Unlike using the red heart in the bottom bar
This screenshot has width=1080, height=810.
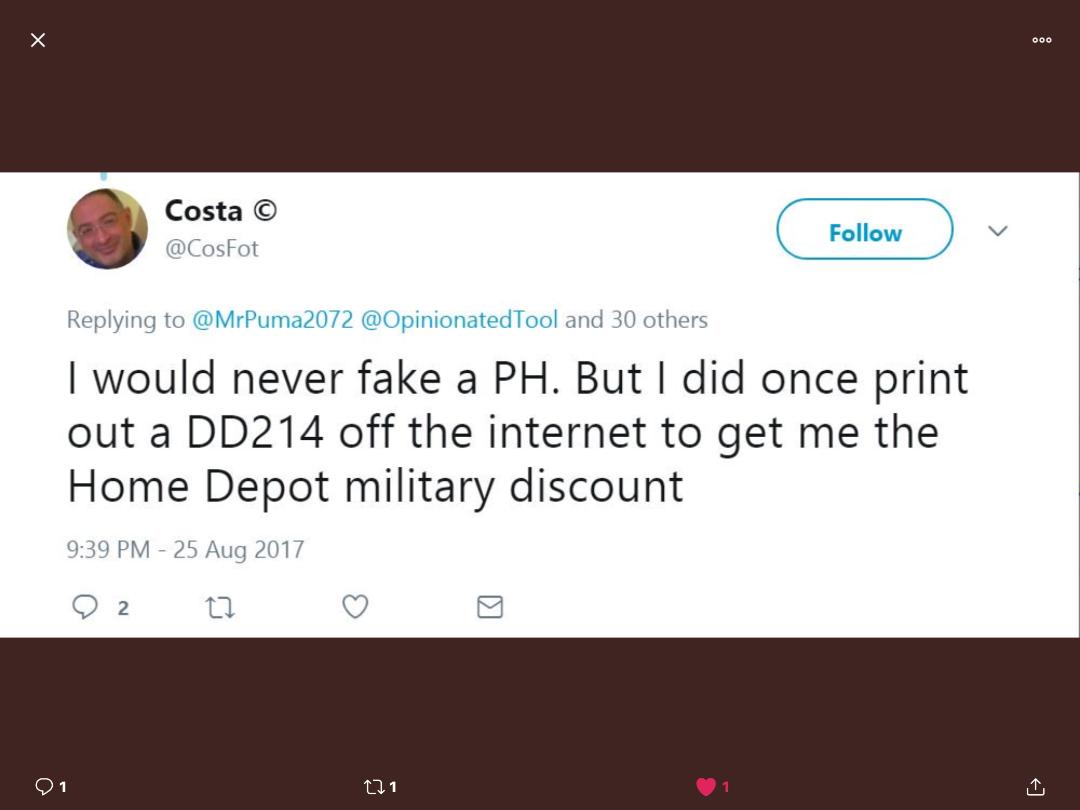pyautogui.click(x=706, y=787)
